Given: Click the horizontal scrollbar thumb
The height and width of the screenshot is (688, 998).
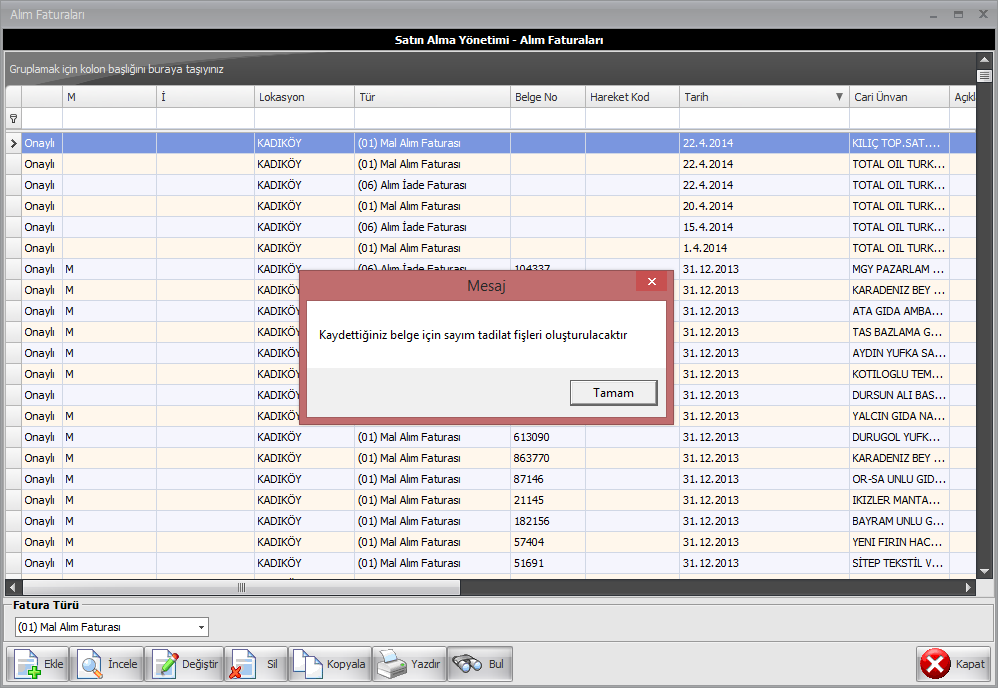Looking at the screenshot, I should click(241, 587).
